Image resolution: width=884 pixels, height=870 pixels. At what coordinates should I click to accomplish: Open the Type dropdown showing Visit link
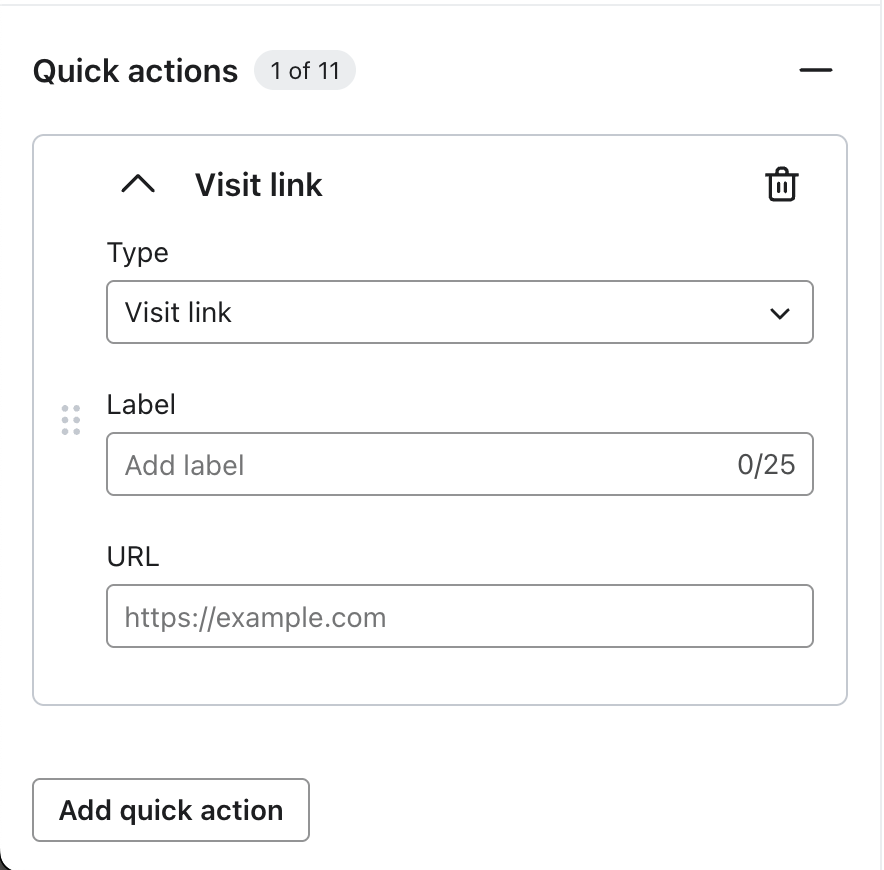tap(459, 313)
